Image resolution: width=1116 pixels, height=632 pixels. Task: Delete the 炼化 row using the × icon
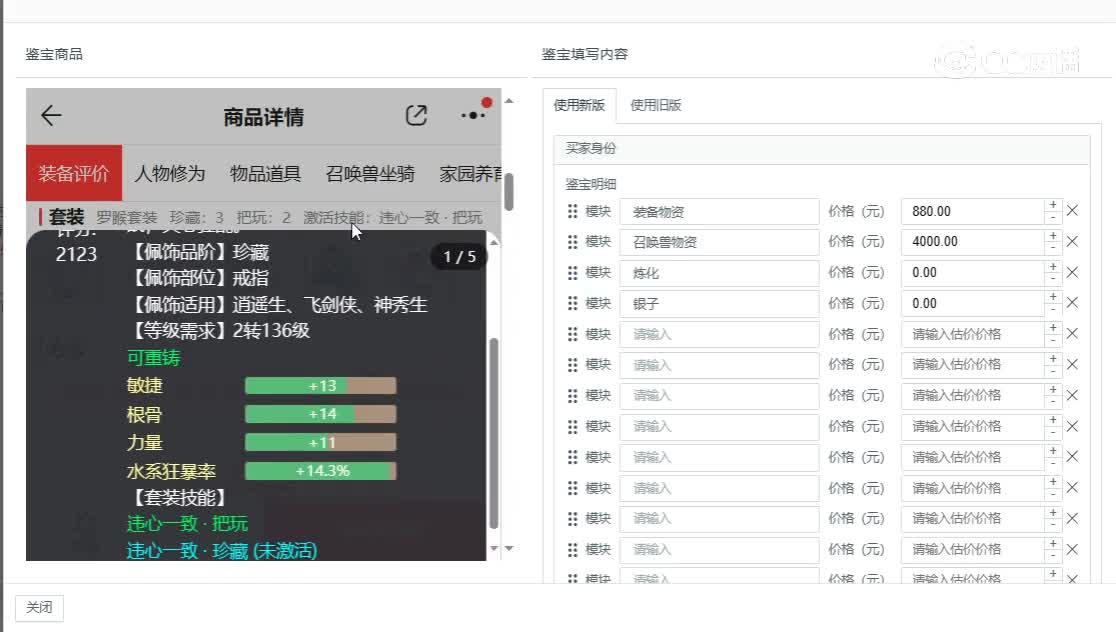coord(1073,272)
